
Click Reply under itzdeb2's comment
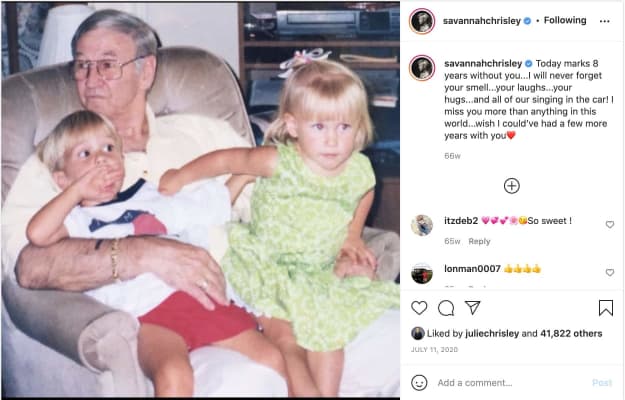click(x=480, y=241)
